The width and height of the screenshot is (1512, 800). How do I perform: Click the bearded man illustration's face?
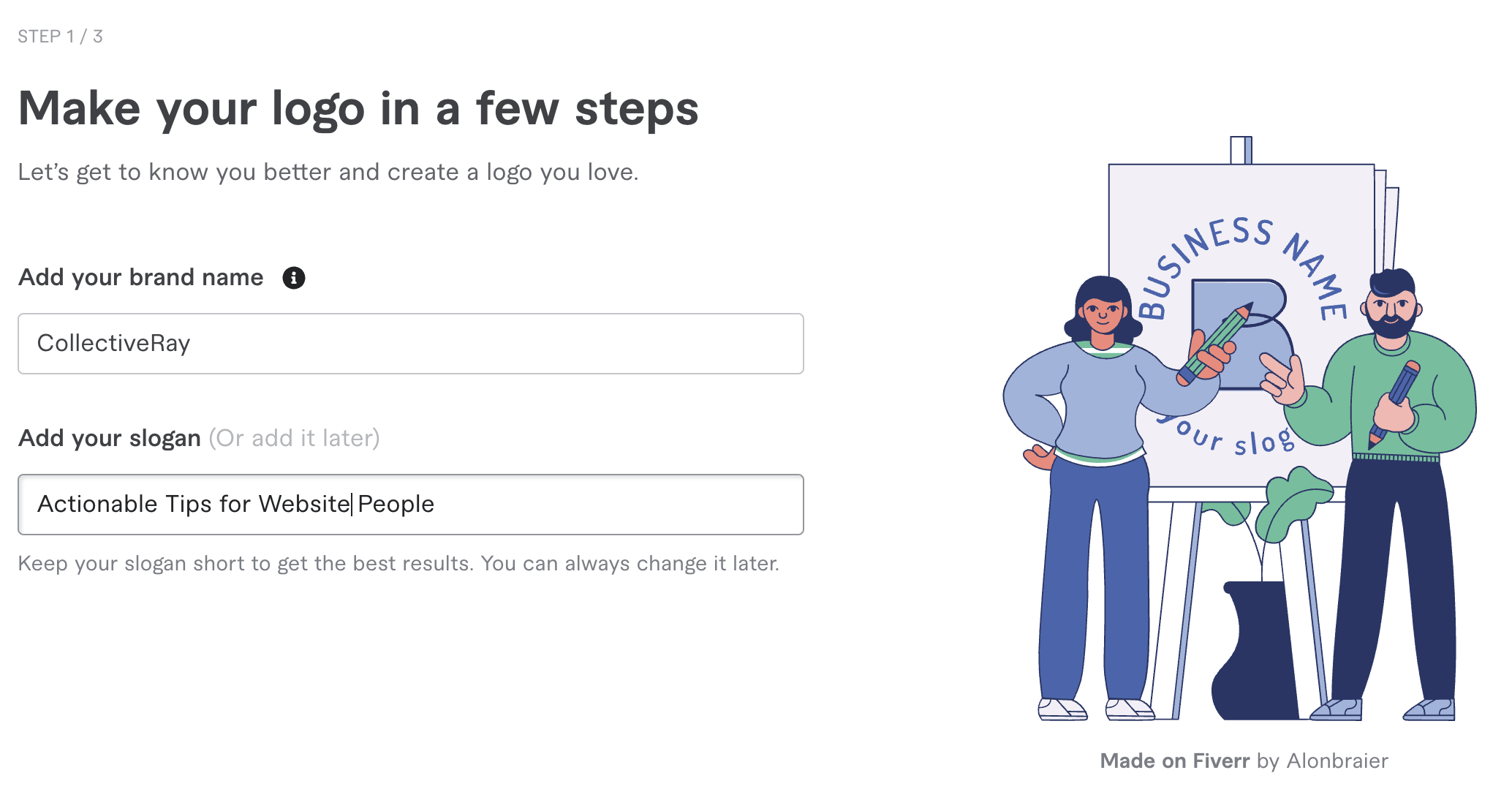tap(1392, 307)
